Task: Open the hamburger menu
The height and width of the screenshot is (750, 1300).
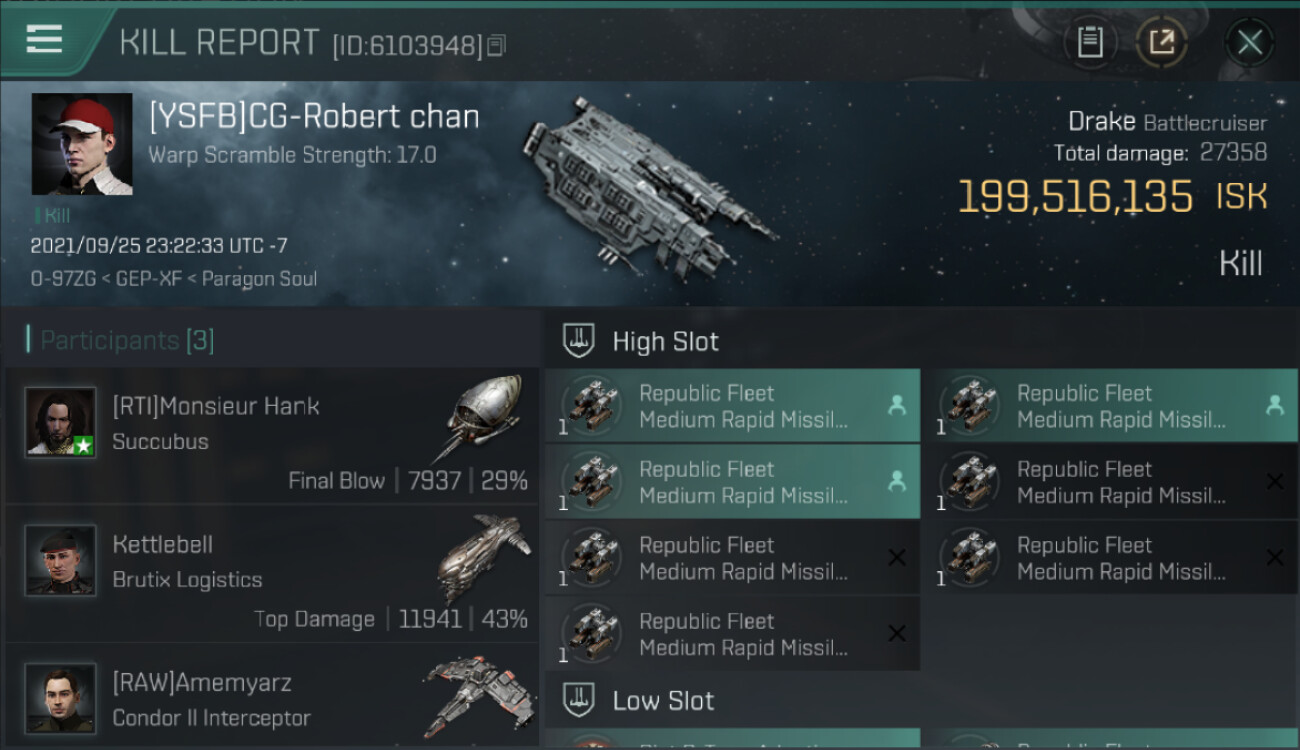Action: [x=45, y=40]
